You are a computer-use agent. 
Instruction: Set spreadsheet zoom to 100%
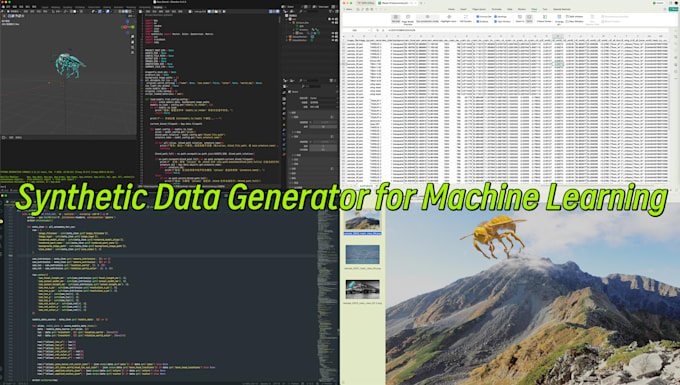(529, 18)
